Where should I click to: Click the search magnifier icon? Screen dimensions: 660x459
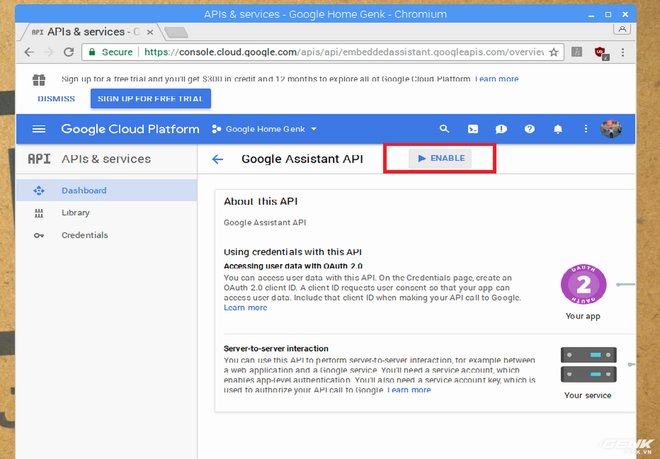click(444, 129)
